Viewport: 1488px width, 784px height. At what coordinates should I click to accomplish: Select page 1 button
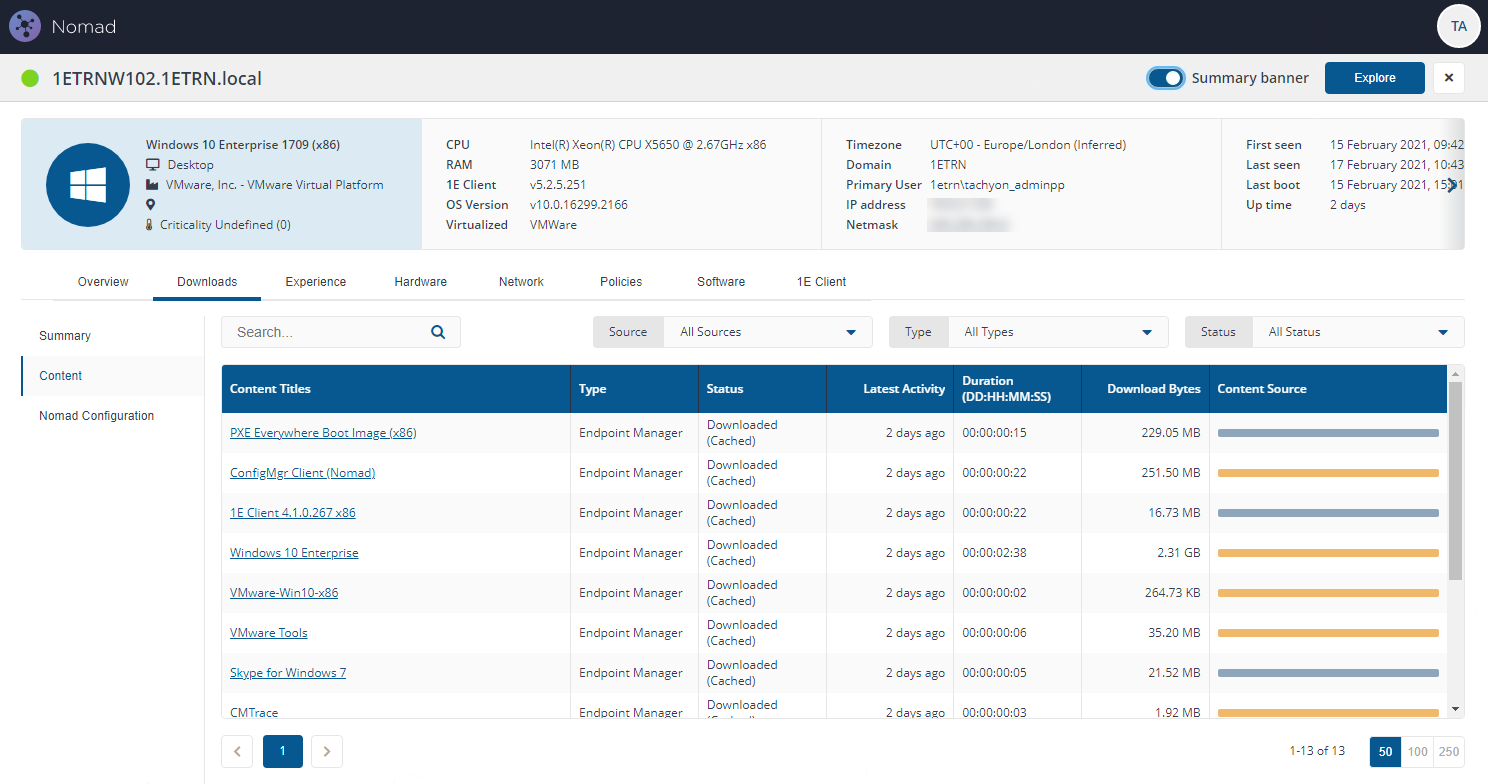pos(283,751)
